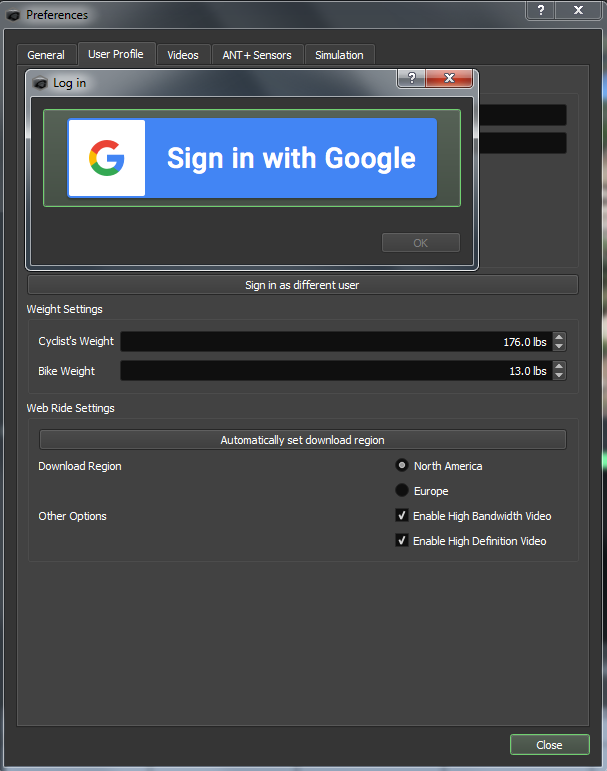The height and width of the screenshot is (771, 607).
Task: Click the green Close button
Action: 549,744
